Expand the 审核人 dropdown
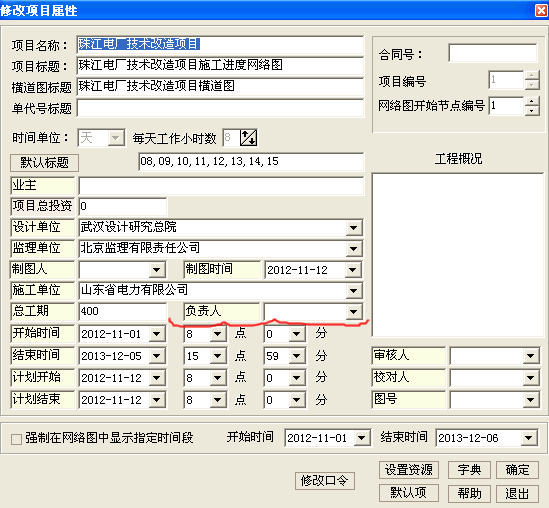Screen dimensions: 549x508 (530, 356)
